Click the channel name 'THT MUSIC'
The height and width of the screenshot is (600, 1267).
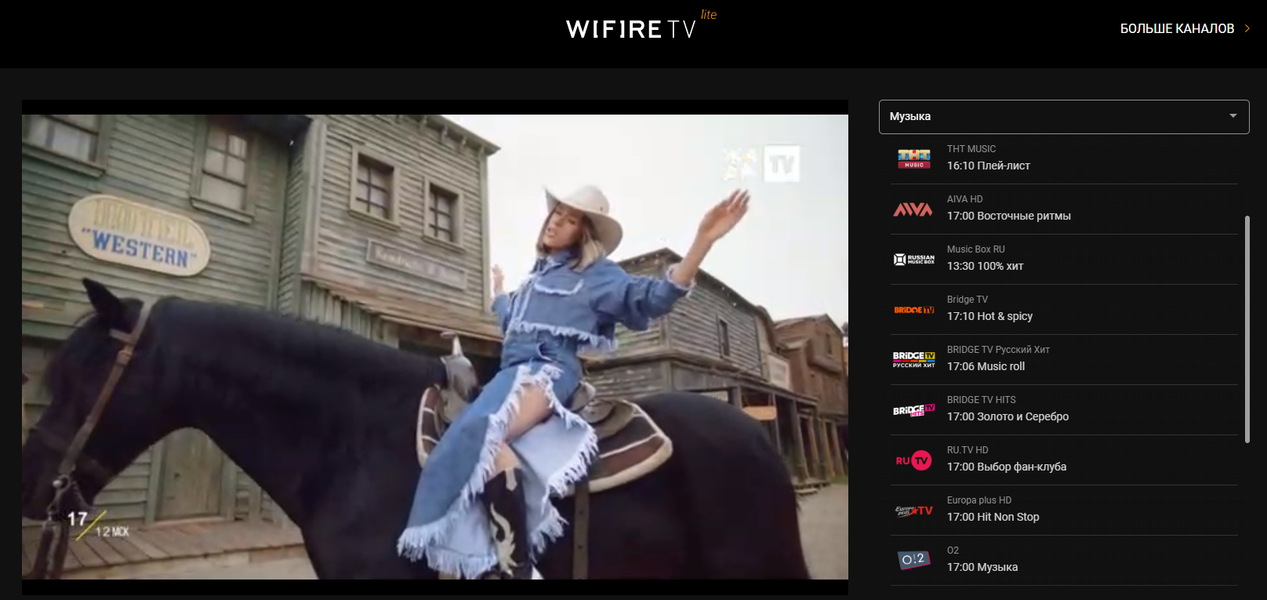971,149
